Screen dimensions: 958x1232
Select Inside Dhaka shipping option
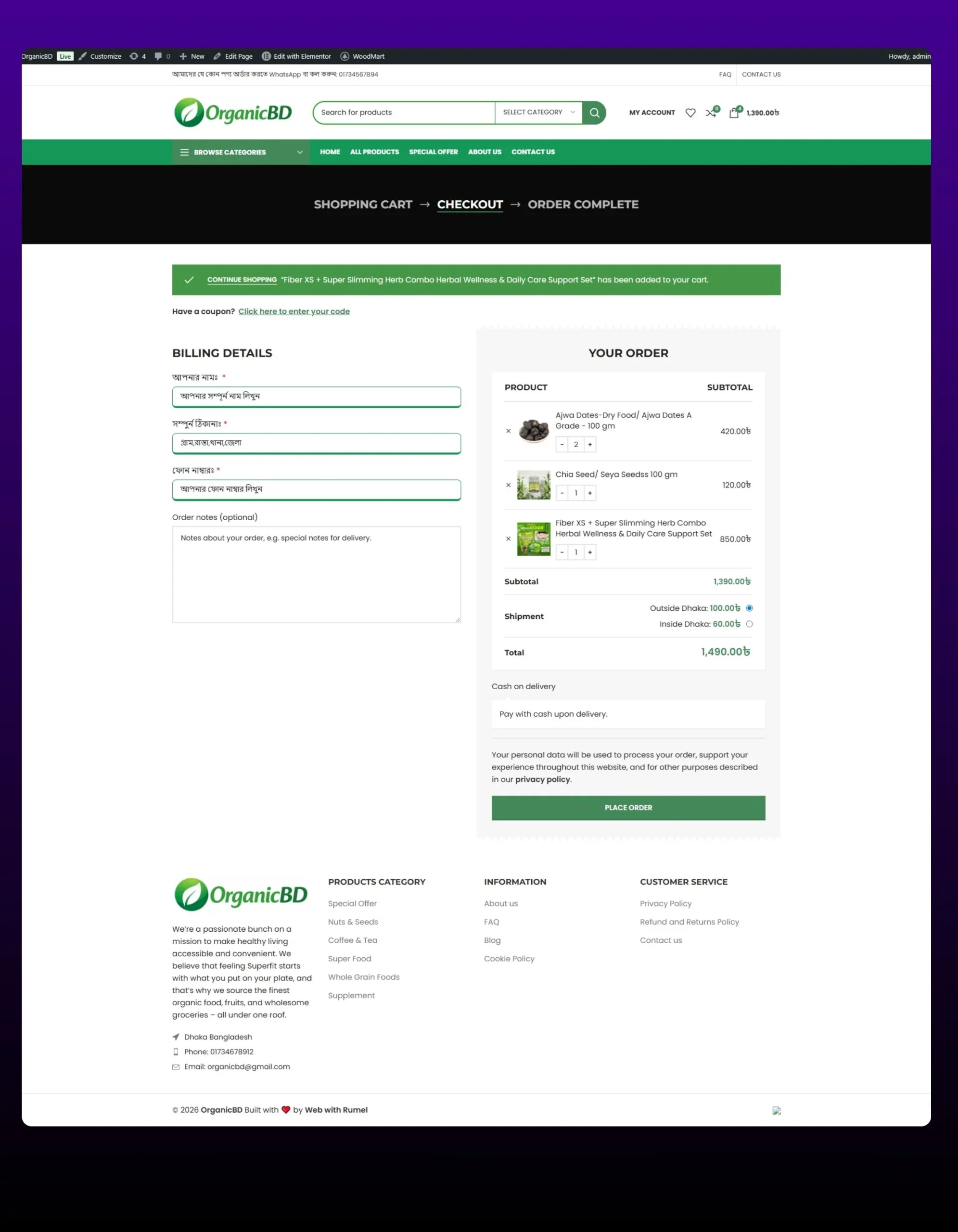749,624
